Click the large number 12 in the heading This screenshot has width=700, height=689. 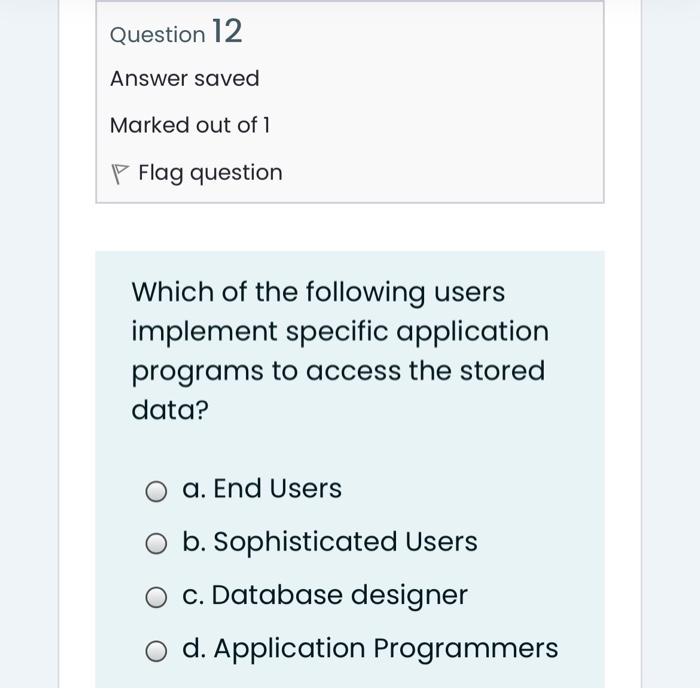coord(227,32)
